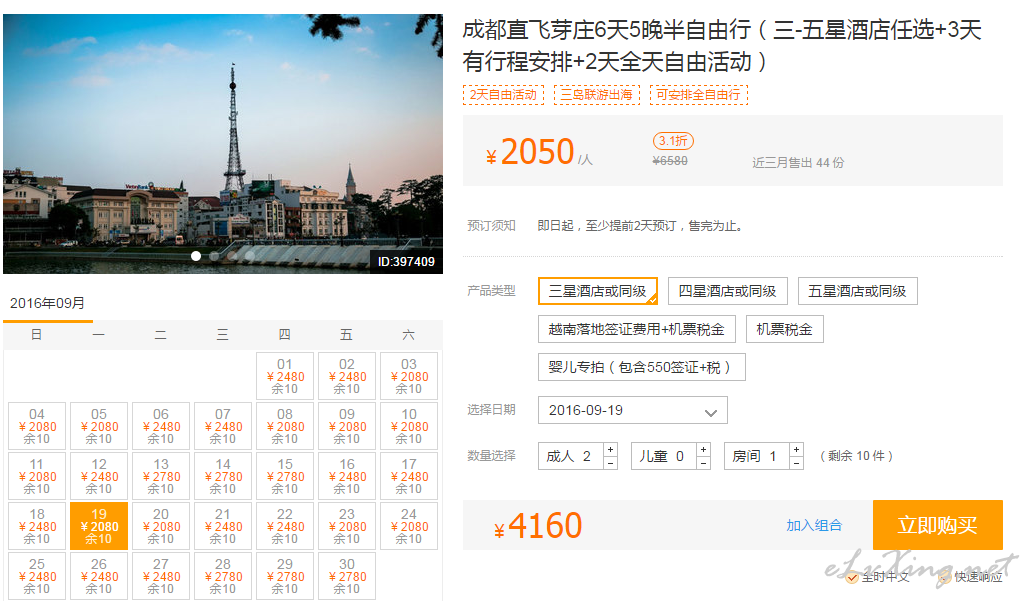Select first carousel dot on photo
Screen dimensions: 1029x601
pos(196,256)
